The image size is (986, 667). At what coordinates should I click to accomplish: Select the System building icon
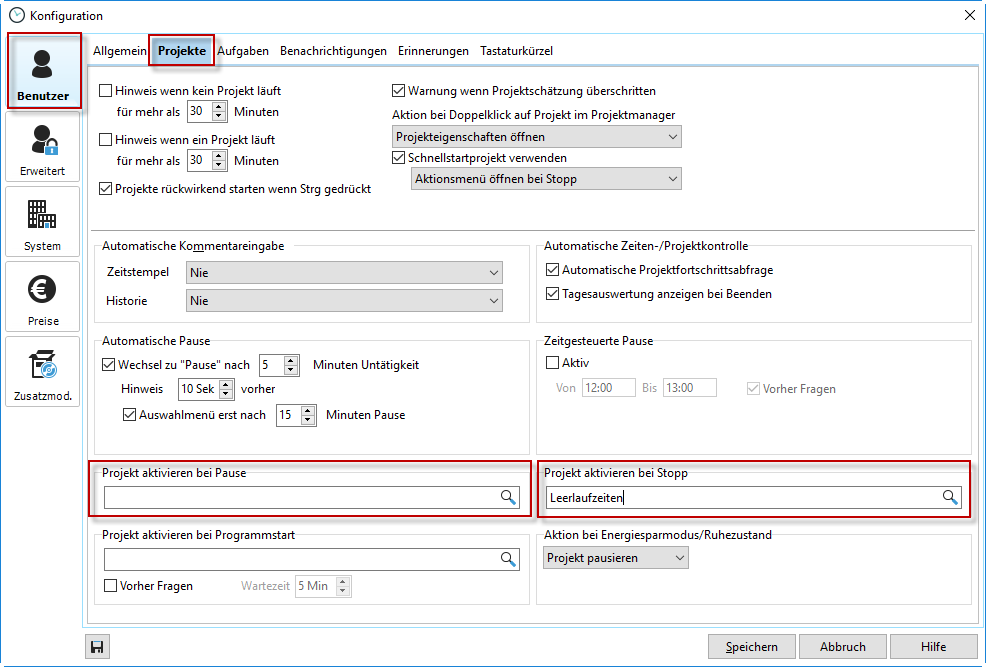coord(43,222)
